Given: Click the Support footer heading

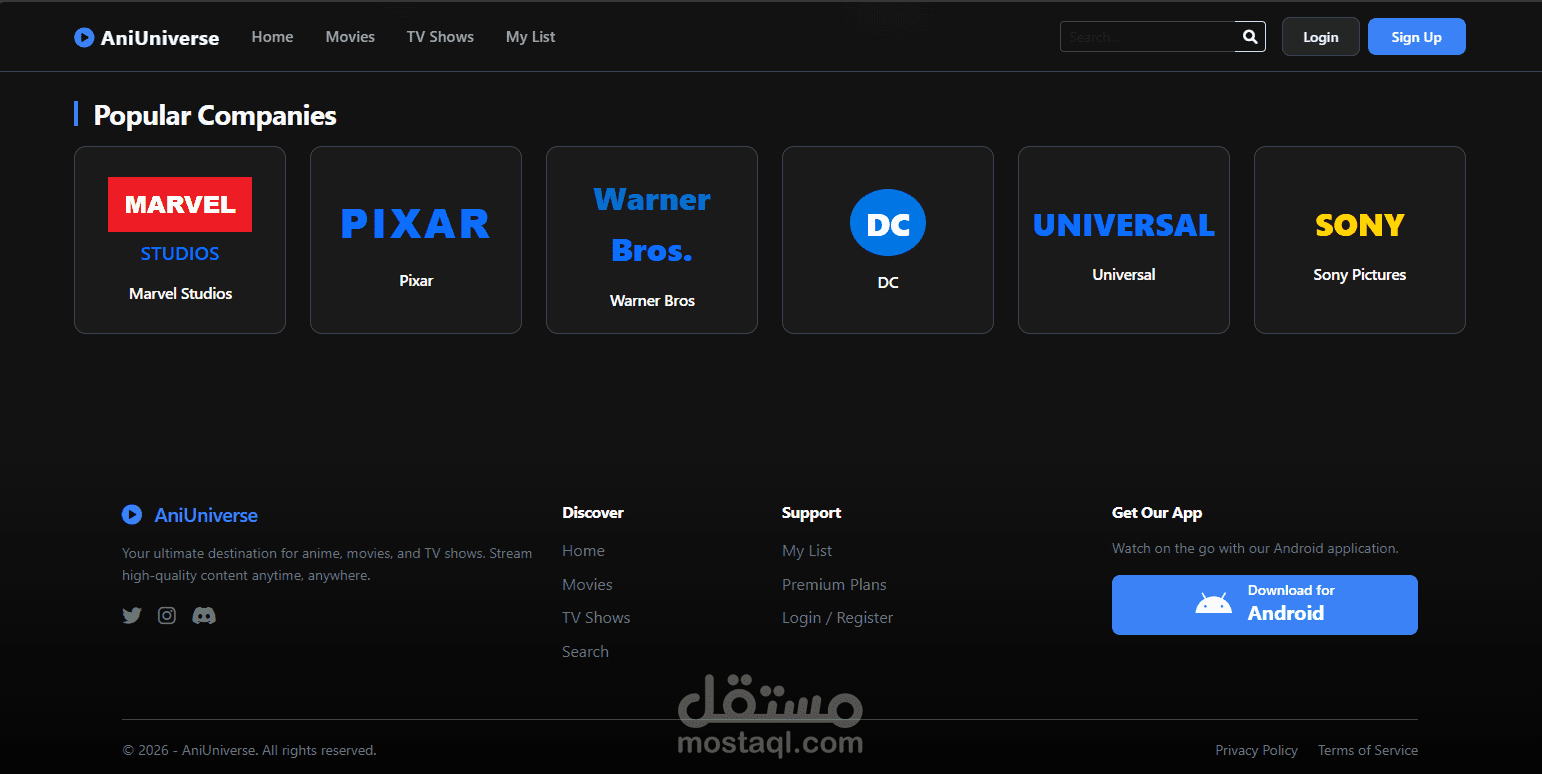Looking at the screenshot, I should [x=811, y=513].
